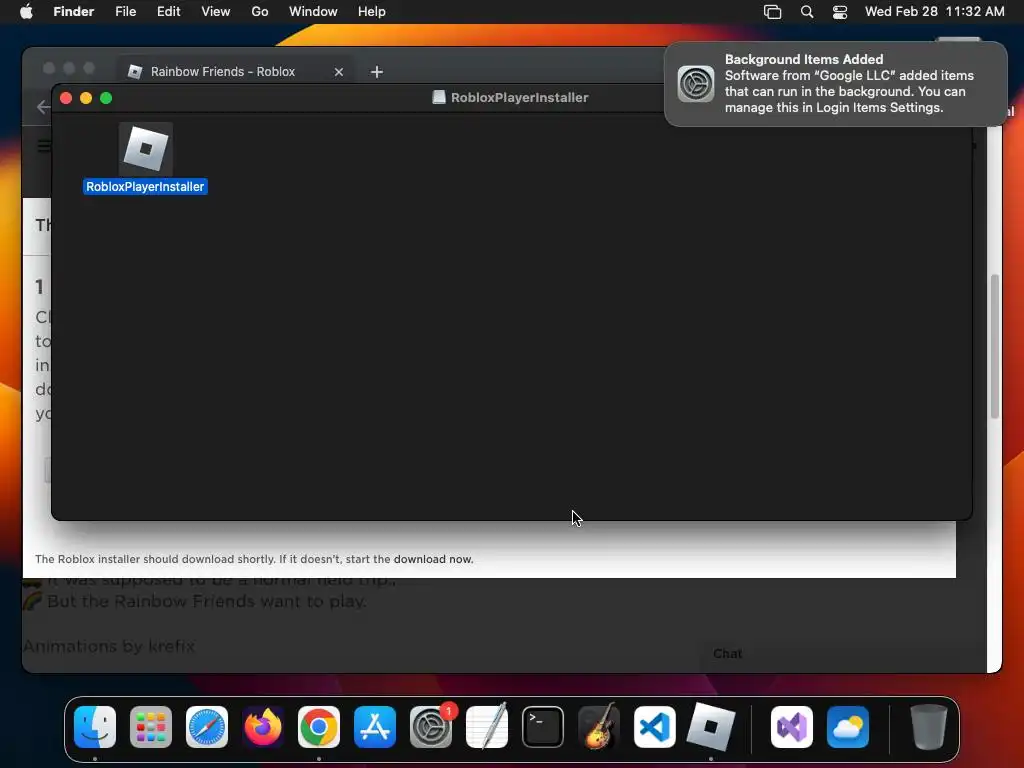Click the download now link
Viewport: 1024px width, 768px height.
click(x=434, y=560)
